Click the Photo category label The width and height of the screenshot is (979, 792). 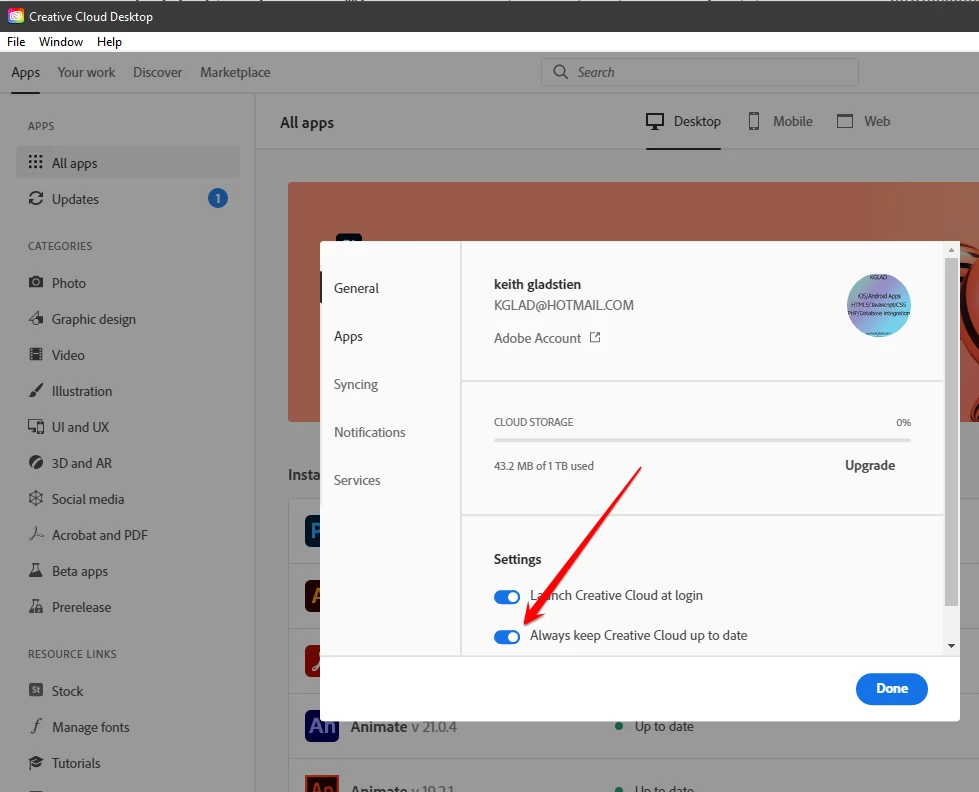(69, 283)
